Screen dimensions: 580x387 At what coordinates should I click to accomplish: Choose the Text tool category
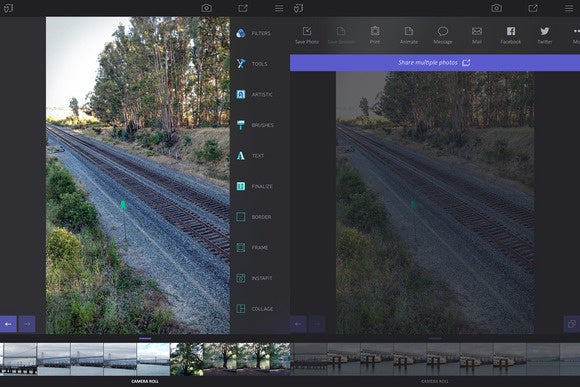(x=250, y=156)
